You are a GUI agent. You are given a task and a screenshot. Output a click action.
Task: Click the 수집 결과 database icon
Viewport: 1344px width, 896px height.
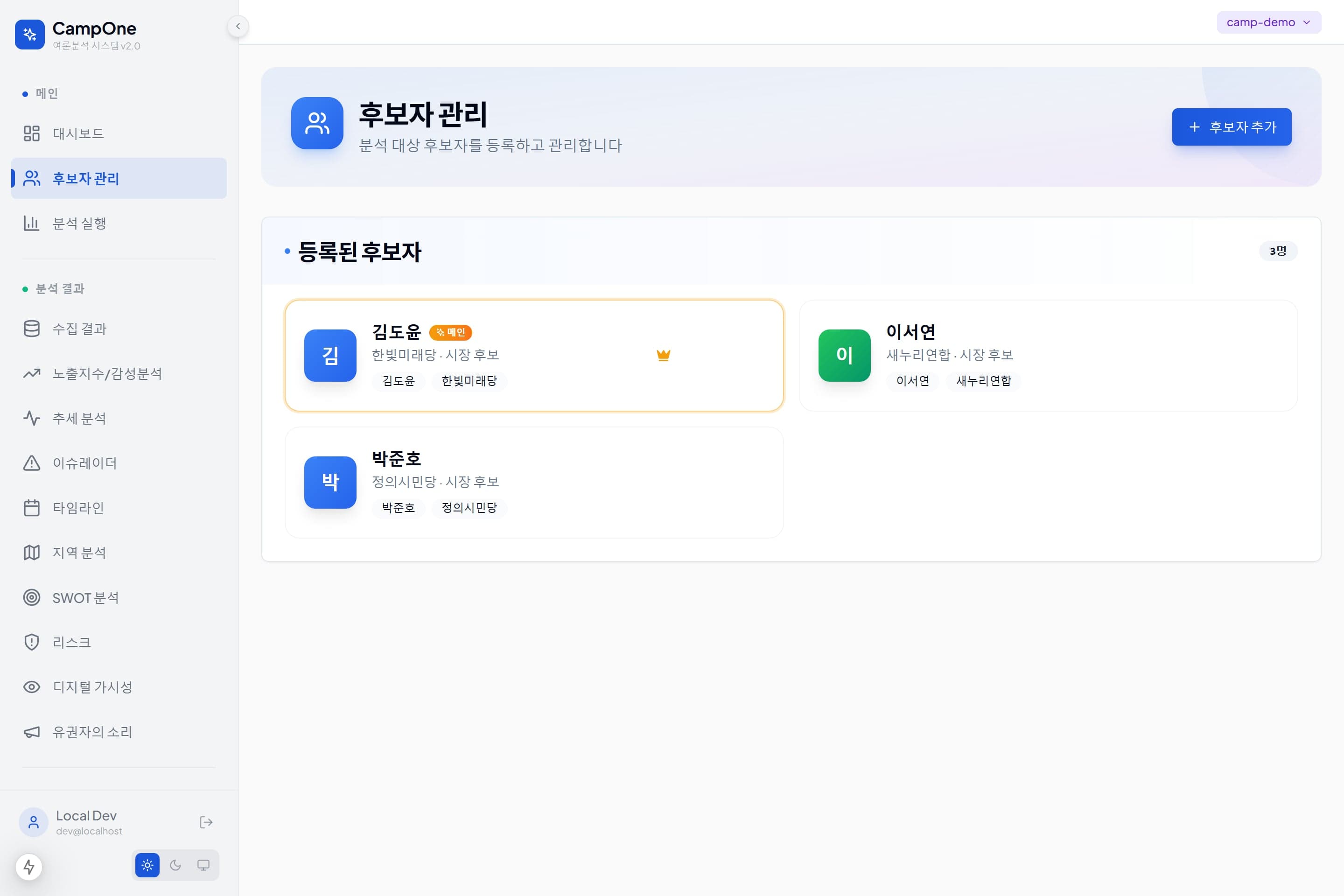tap(31, 329)
